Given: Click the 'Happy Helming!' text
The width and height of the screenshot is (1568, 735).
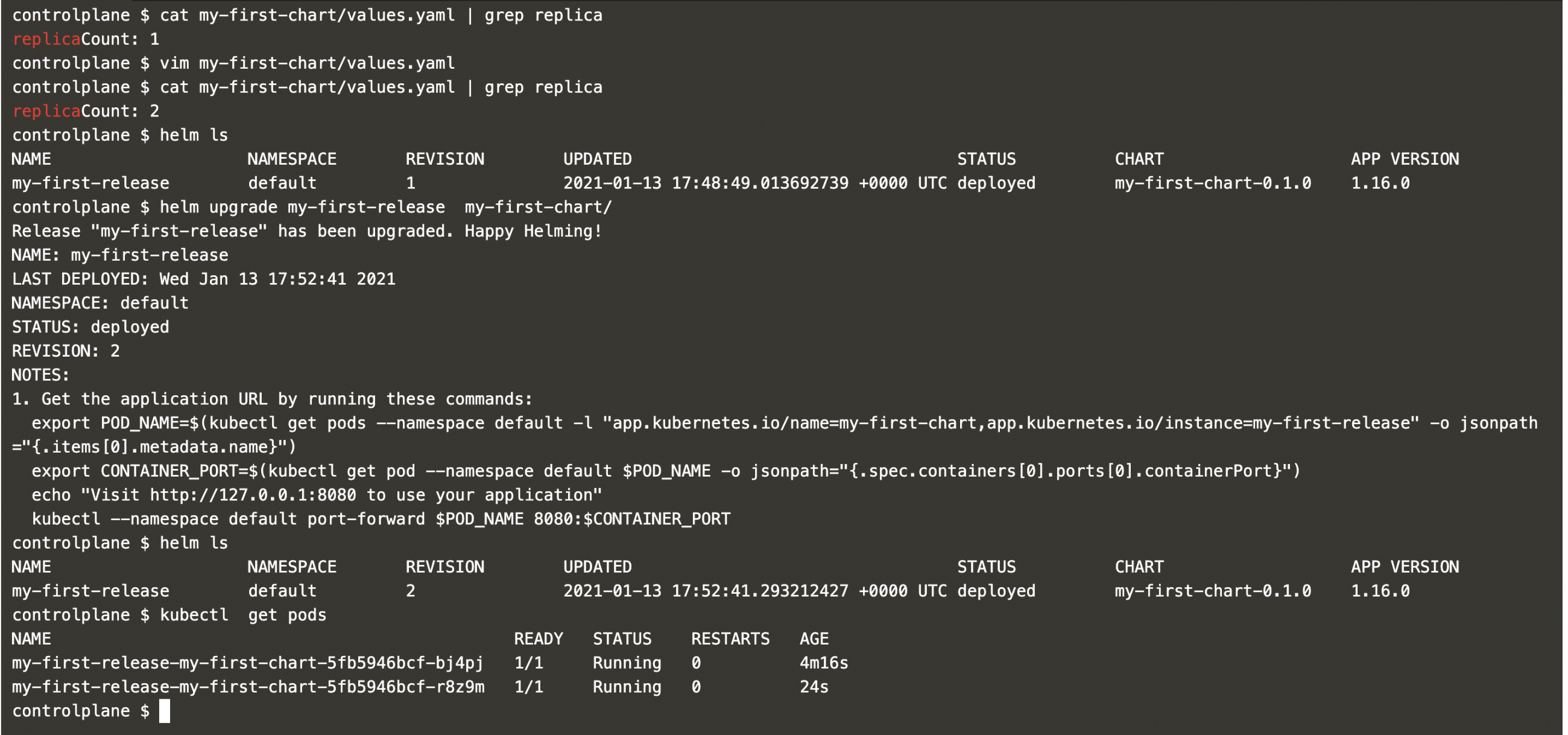Looking at the screenshot, I should click(x=533, y=231).
